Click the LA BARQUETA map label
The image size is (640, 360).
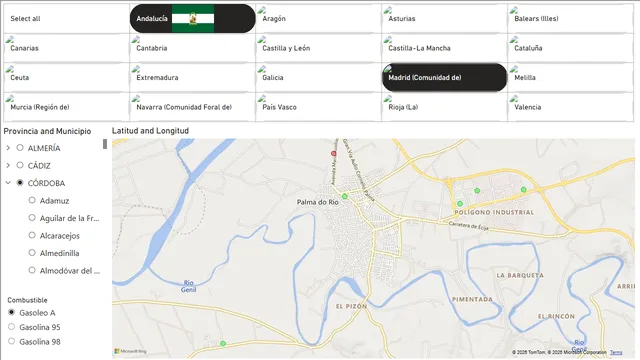520,276
